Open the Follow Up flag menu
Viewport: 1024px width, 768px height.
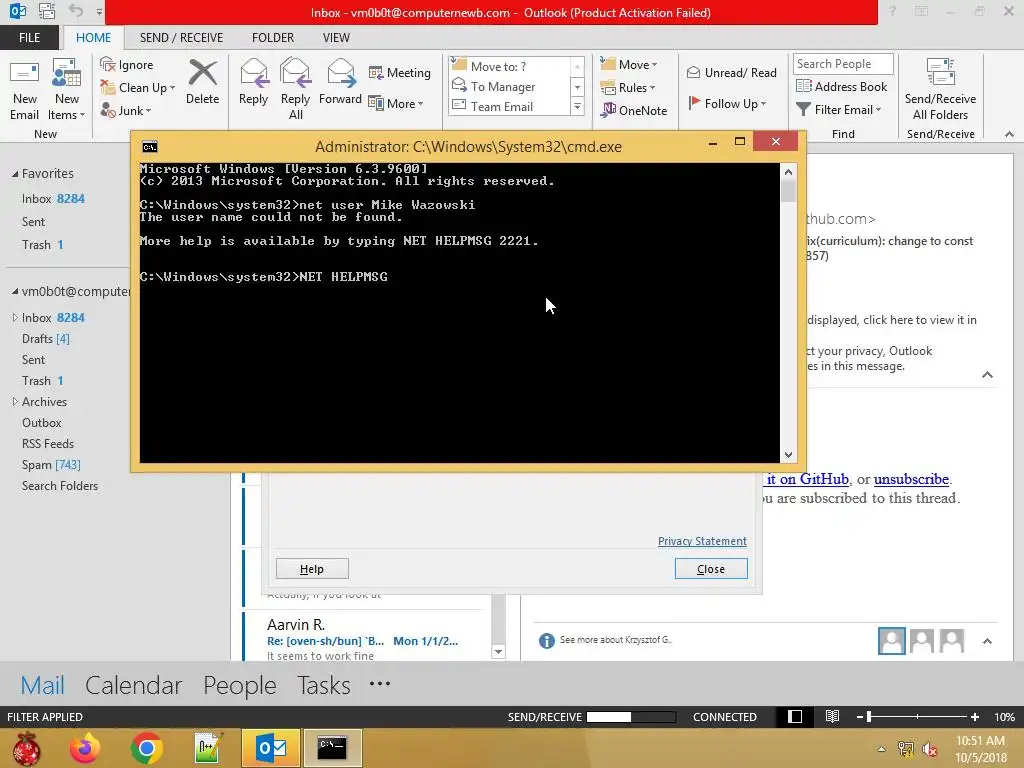coord(727,103)
